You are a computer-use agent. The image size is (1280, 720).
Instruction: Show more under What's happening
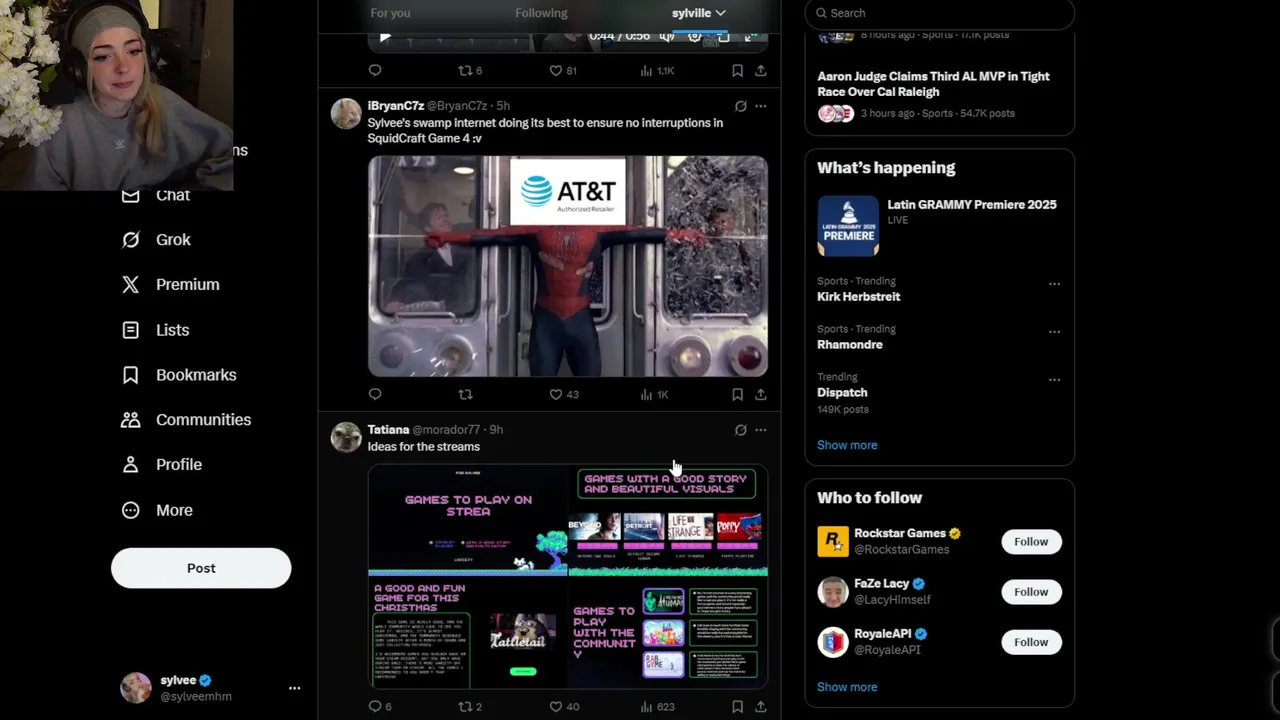pos(847,445)
